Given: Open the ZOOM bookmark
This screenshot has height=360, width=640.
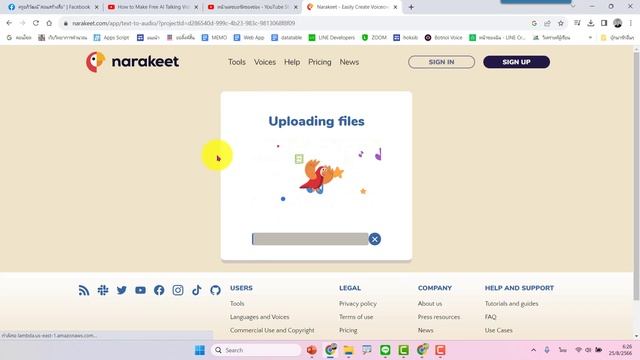Looking at the screenshot, I should pos(374,38).
